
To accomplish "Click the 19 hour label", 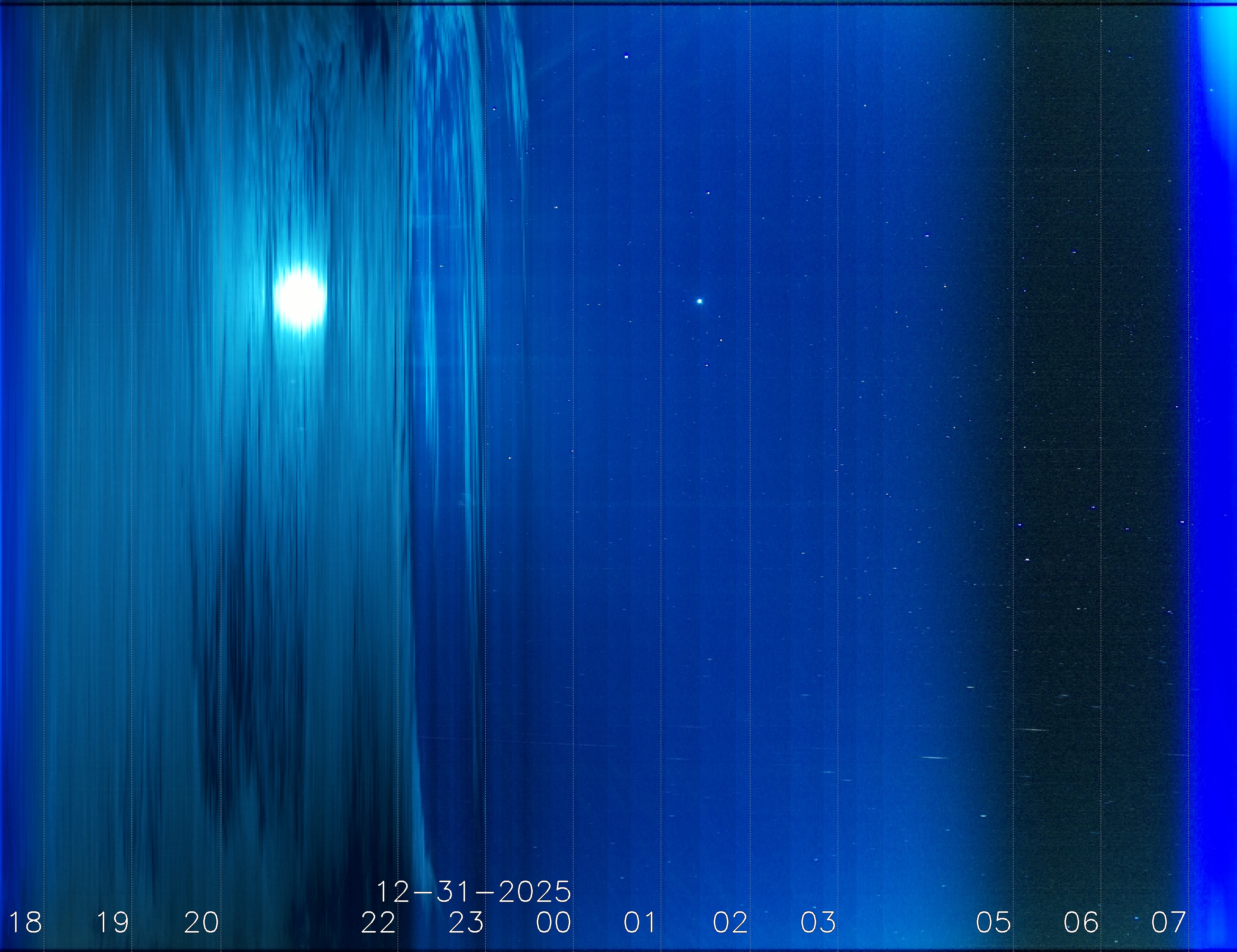I will coord(113,923).
